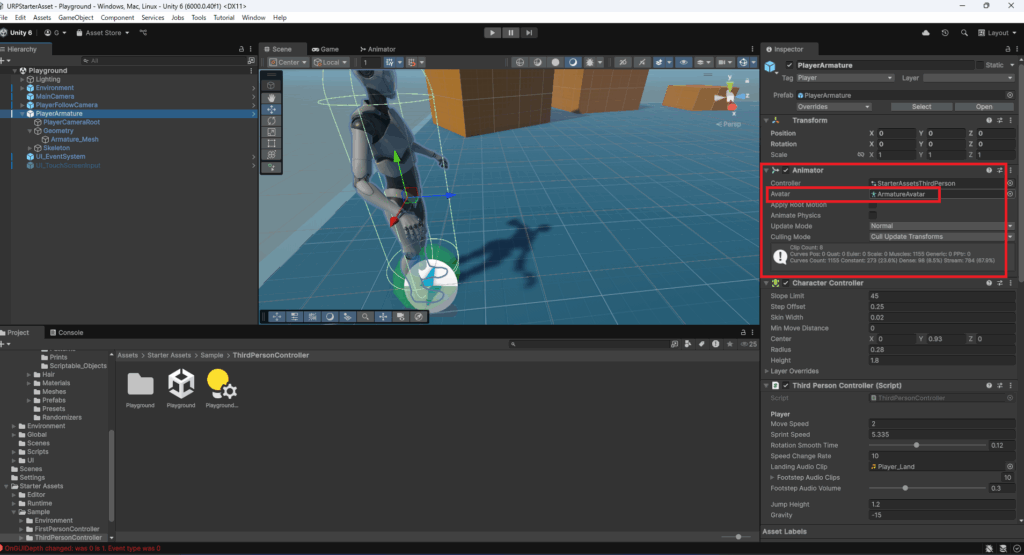Select the Scale tool in Scene toolbar

tap(271, 132)
